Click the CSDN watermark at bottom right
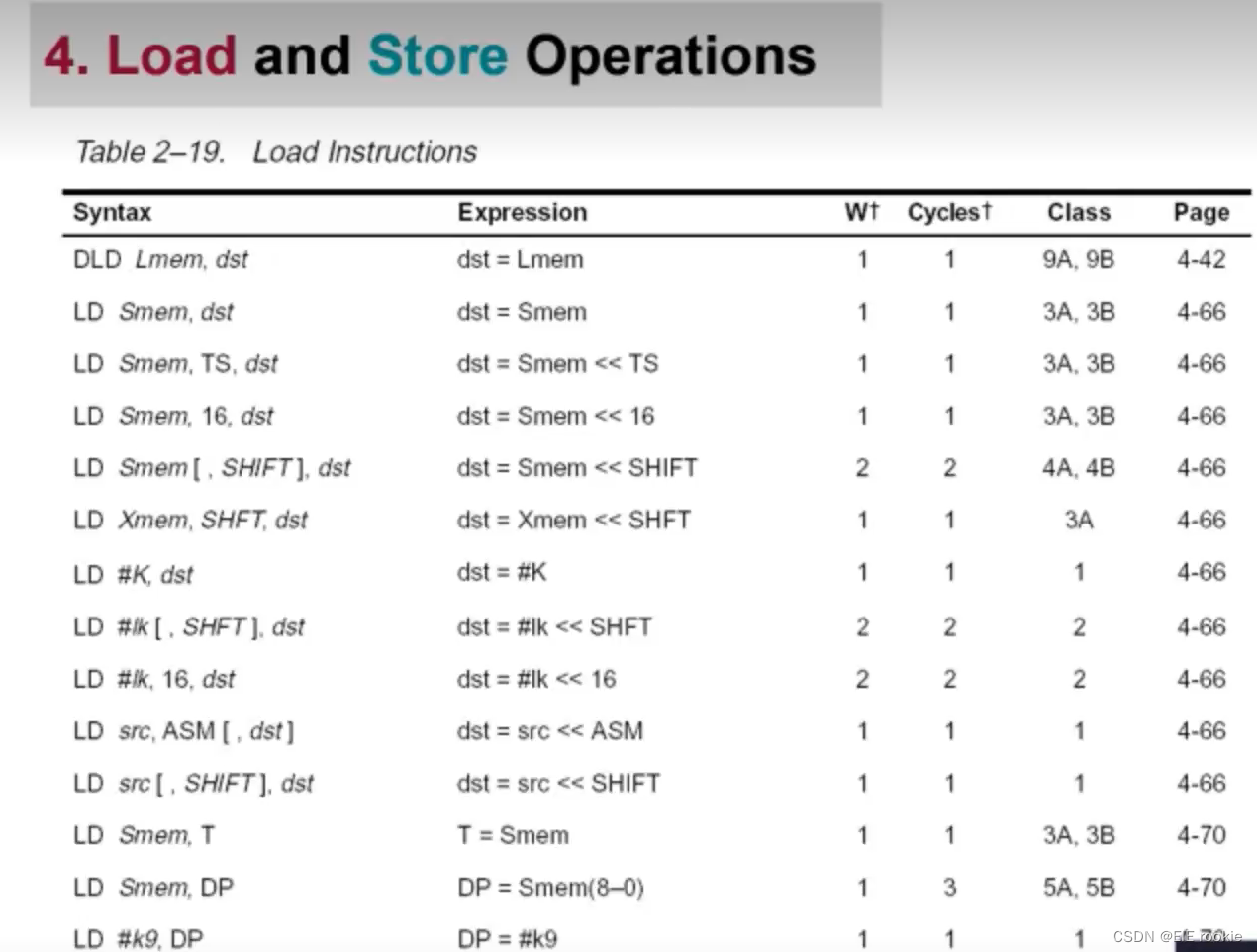This screenshot has width=1257, height=952. point(1177,936)
